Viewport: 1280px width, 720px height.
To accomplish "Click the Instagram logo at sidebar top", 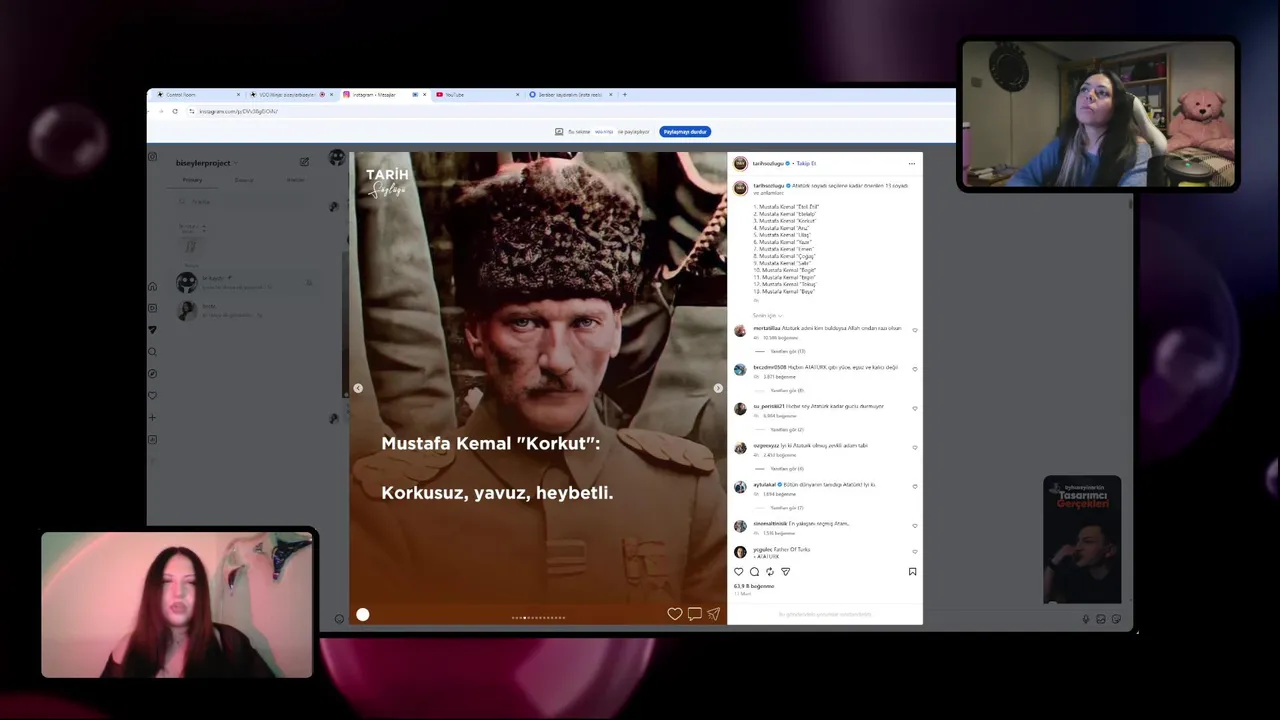I will coord(152,157).
